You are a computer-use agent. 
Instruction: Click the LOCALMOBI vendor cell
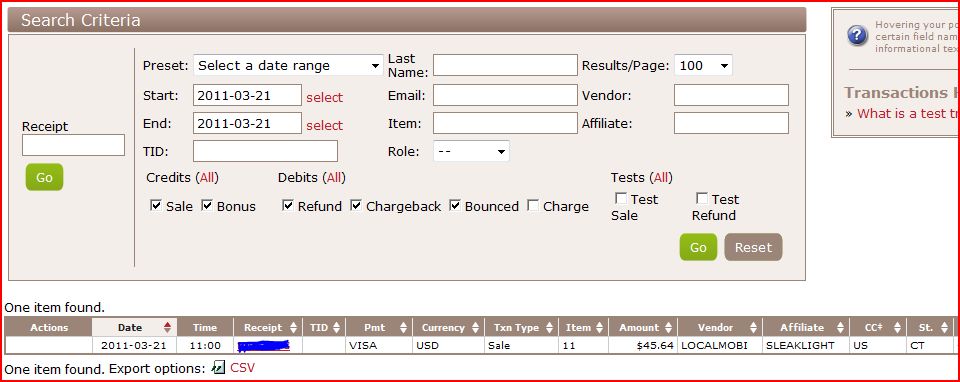coord(720,345)
